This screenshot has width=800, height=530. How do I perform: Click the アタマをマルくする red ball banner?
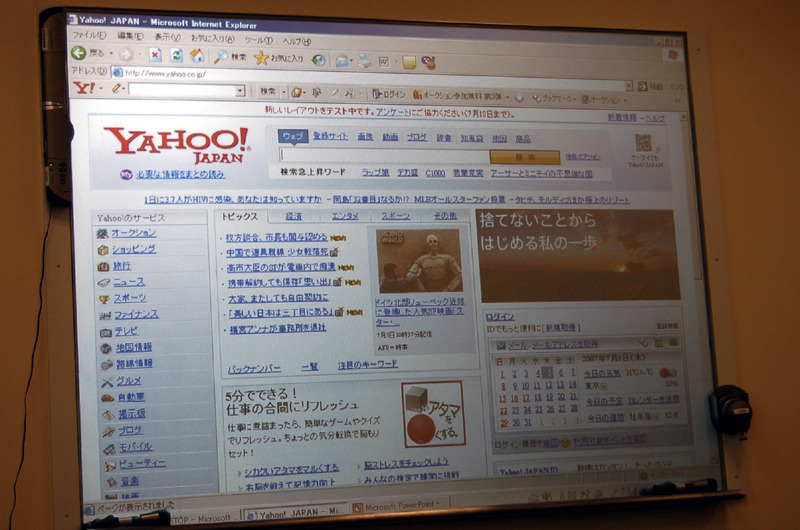[x=433, y=414]
